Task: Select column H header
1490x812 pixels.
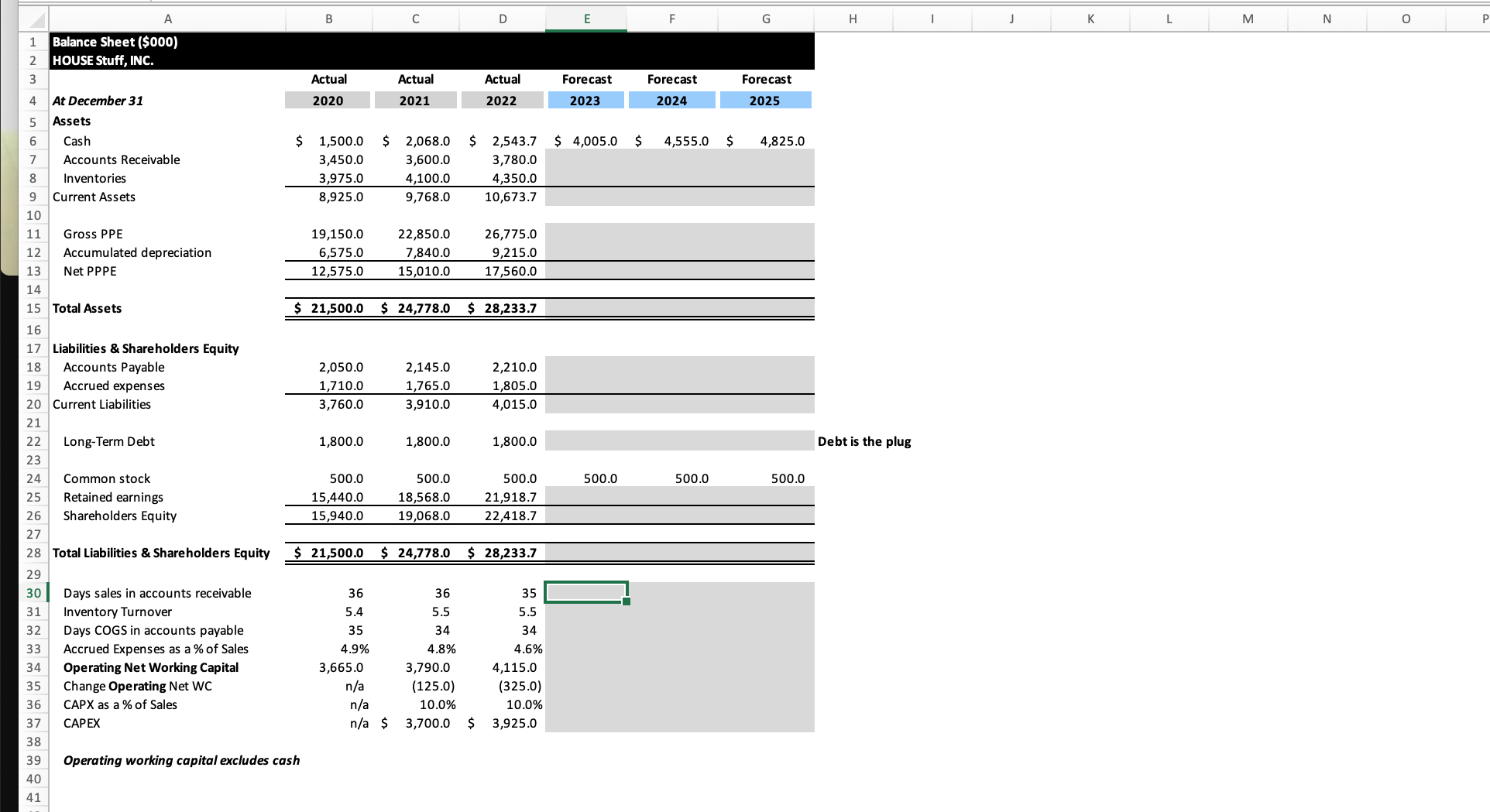Action: (x=853, y=19)
